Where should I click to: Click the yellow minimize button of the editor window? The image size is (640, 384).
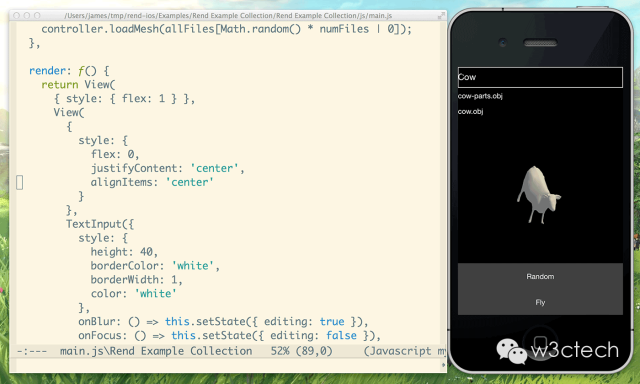coord(27,16)
